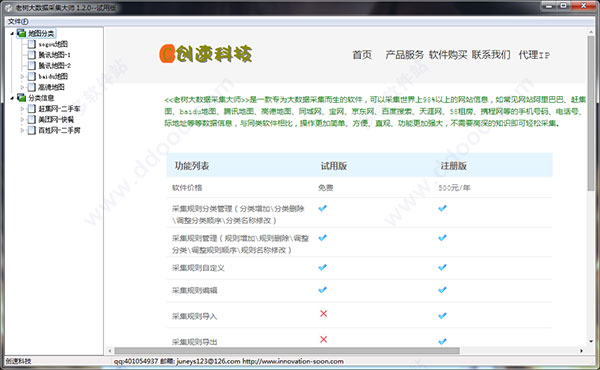Click the 采集规则编辑 row label
The width and height of the screenshot is (600, 370).
(194, 290)
